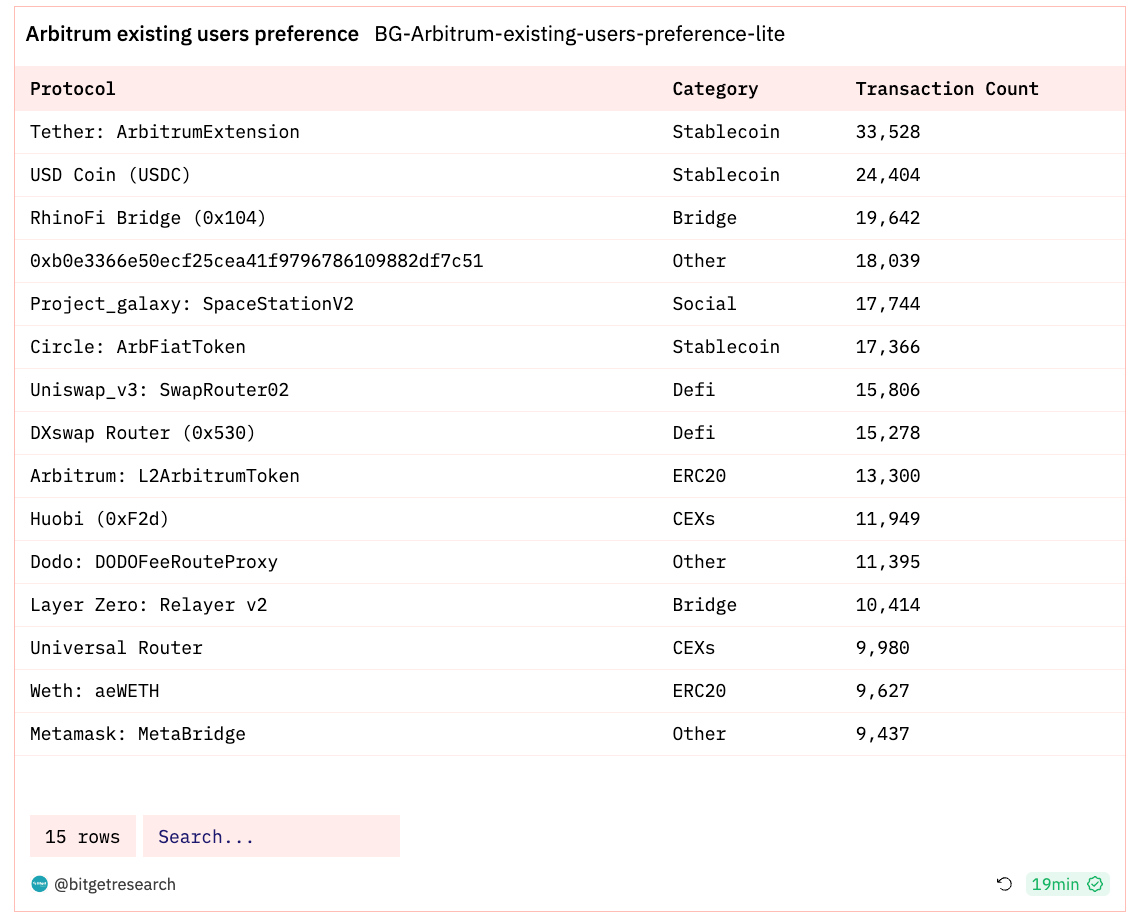The width and height of the screenshot is (1134, 922).
Task: Click the RhinoFi Bridge (0x104) cell
Action: [x=148, y=218]
